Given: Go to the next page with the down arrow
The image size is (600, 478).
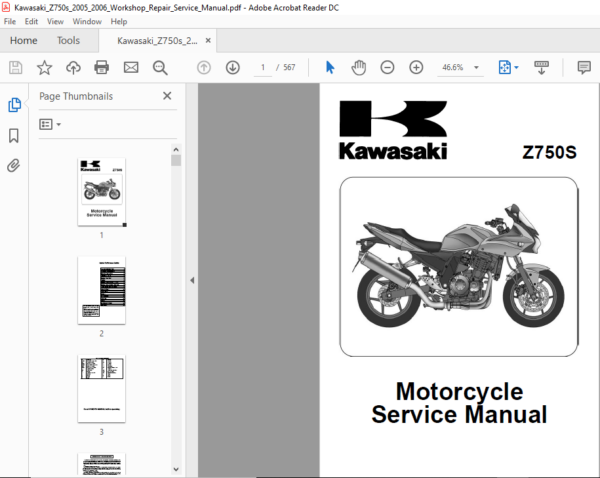Looking at the screenshot, I should click(233, 68).
